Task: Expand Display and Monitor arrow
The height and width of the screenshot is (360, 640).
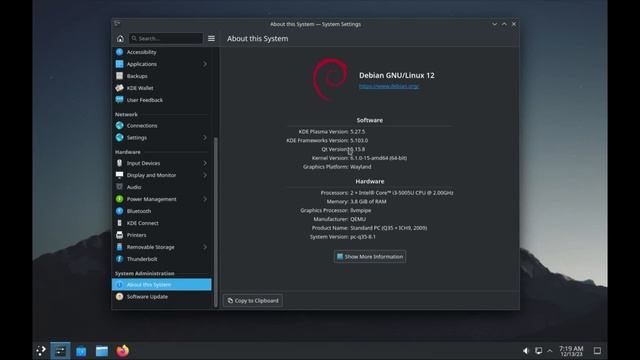Action: [x=205, y=175]
